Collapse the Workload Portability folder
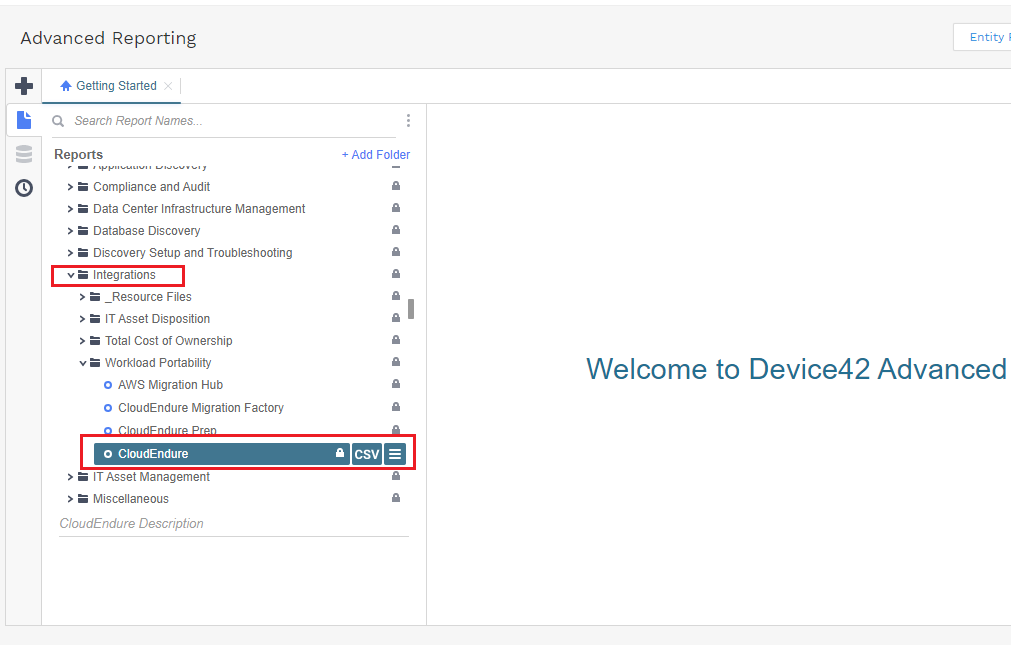Image resolution: width=1011 pixels, height=645 pixels. 83,363
